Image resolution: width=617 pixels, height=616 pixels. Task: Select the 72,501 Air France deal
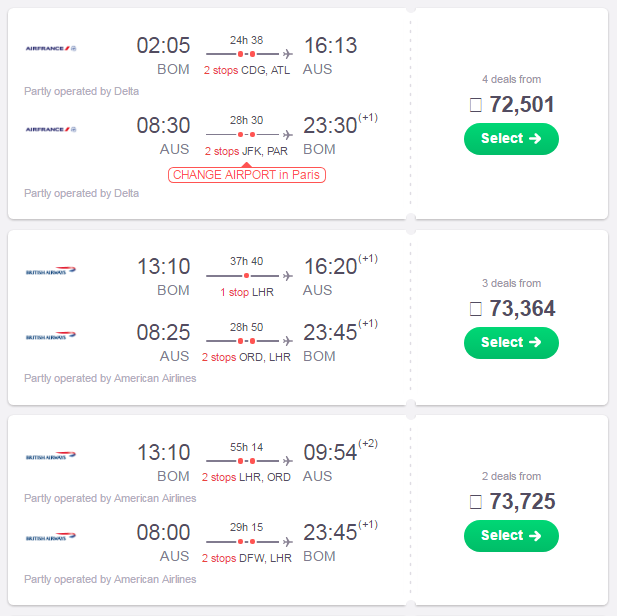(511, 139)
